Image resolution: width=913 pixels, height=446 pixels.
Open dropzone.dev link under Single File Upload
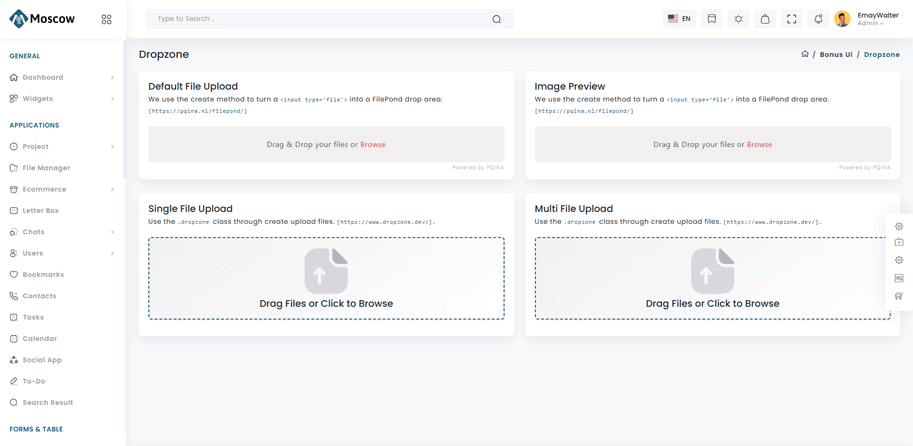click(386, 222)
